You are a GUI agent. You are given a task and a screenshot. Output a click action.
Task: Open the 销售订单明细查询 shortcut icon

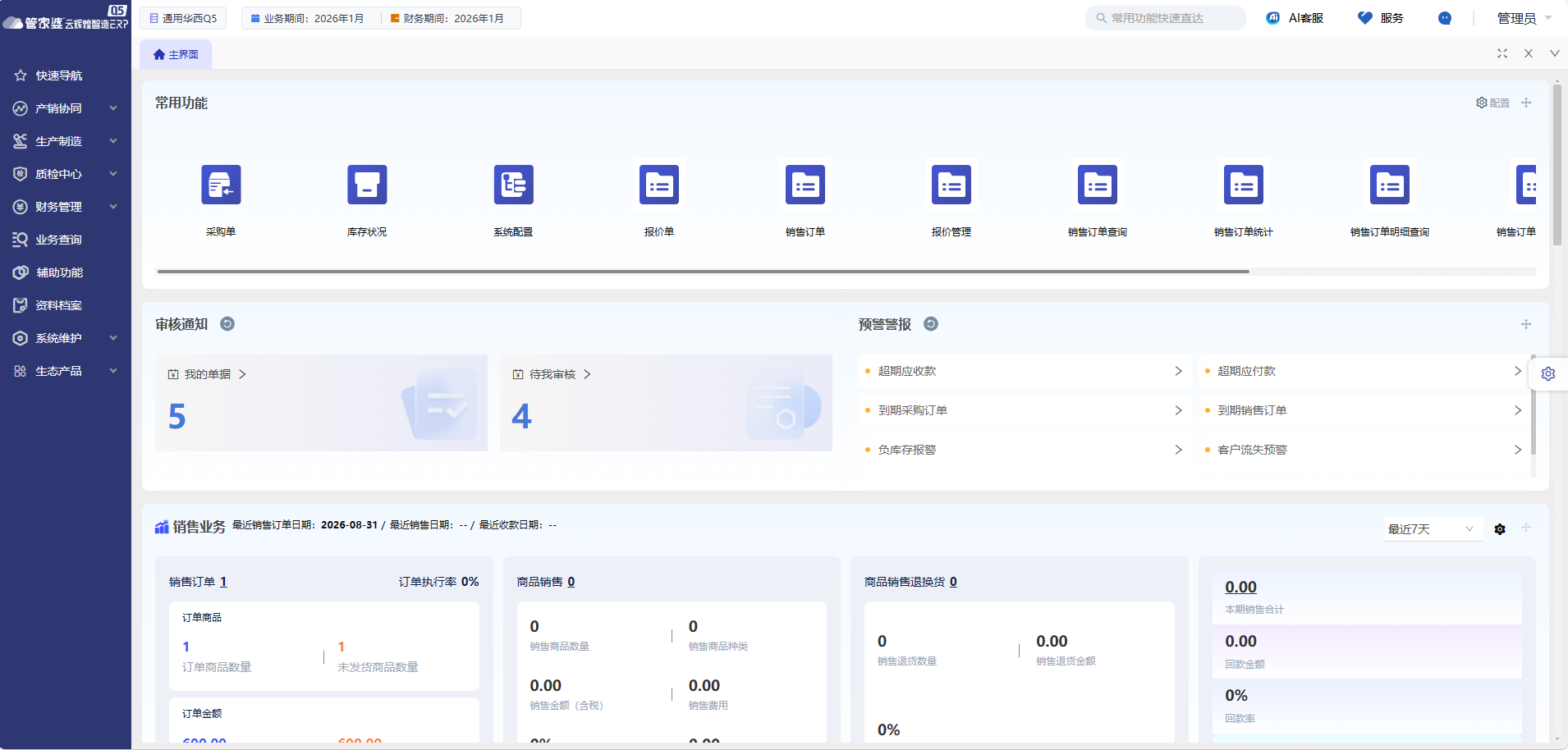tap(1390, 185)
